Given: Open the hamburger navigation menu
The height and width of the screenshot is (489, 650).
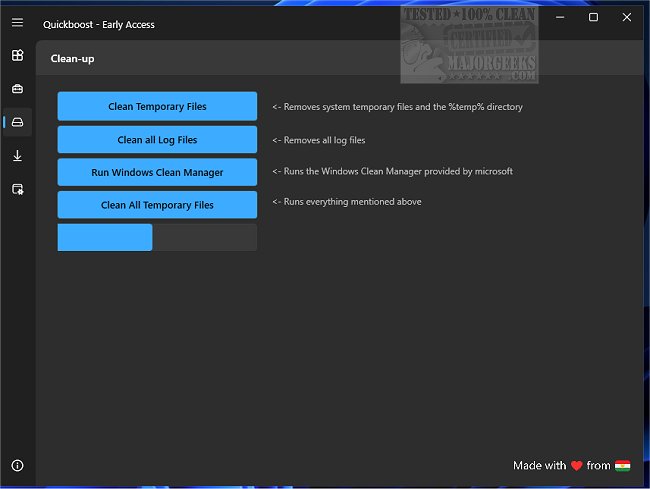Looking at the screenshot, I should pos(17,22).
